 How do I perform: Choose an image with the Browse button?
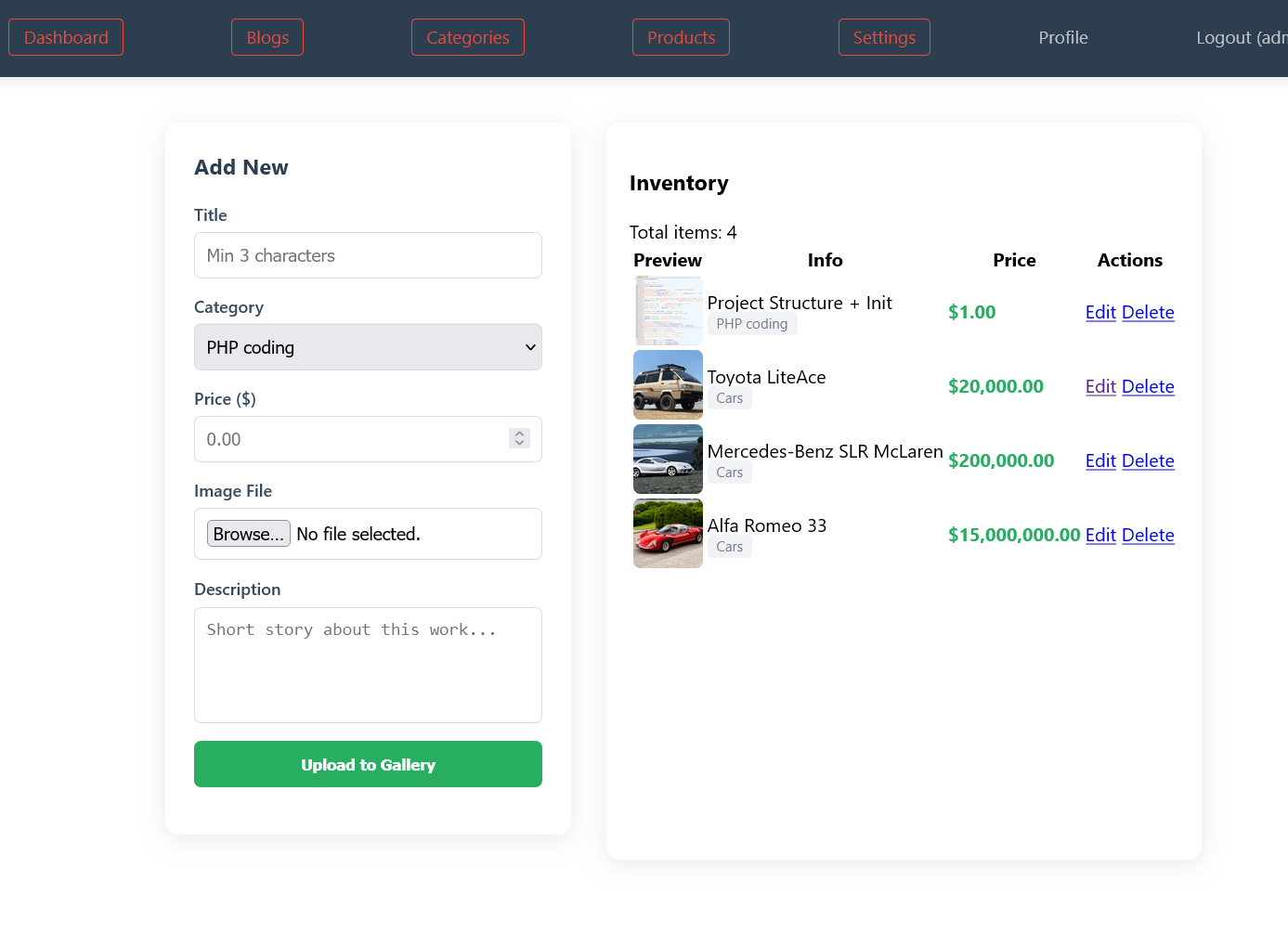click(x=248, y=534)
